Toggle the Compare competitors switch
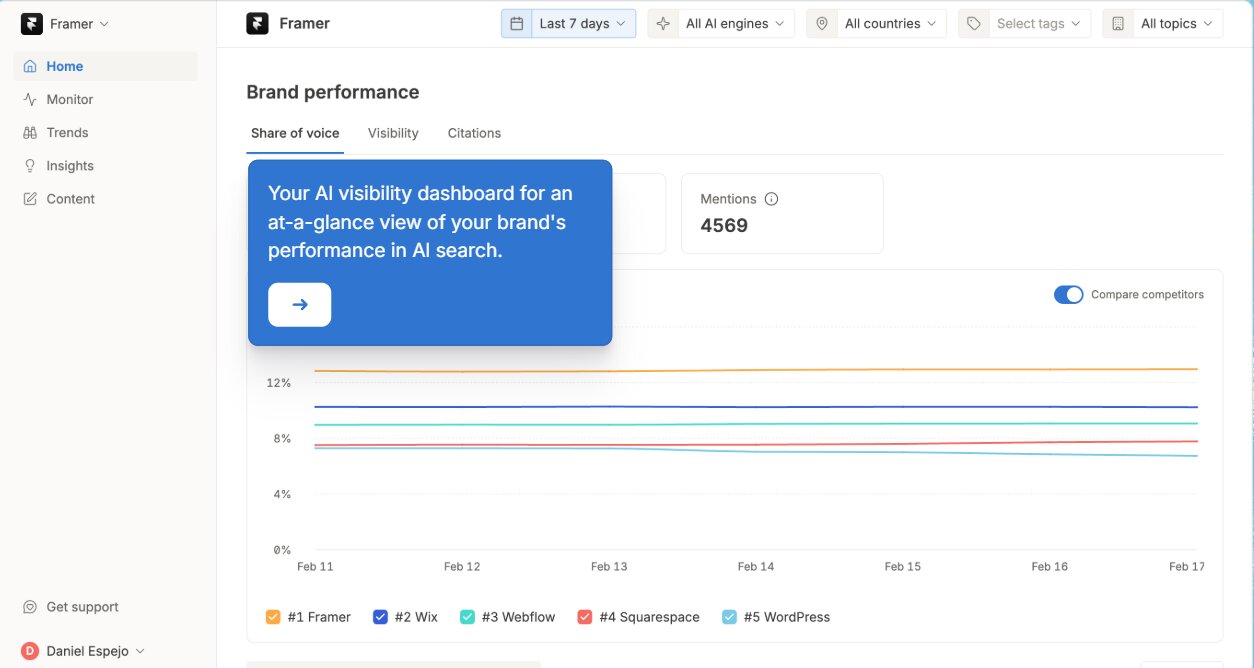Image resolution: width=1254 pixels, height=668 pixels. point(1068,295)
